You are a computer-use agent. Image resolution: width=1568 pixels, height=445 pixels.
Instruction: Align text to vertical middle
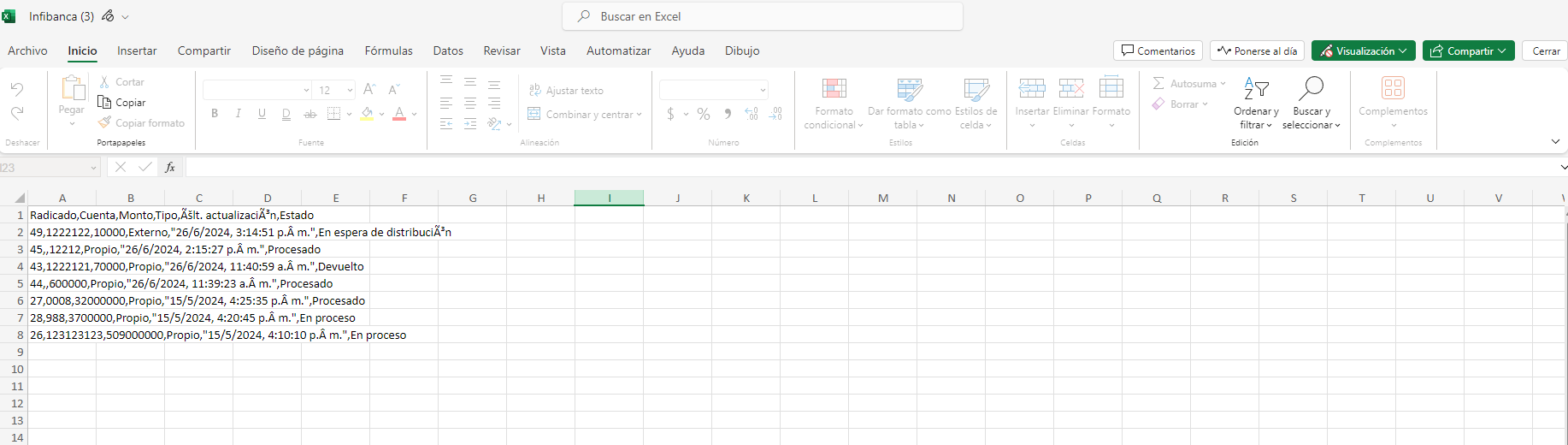(x=470, y=83)
